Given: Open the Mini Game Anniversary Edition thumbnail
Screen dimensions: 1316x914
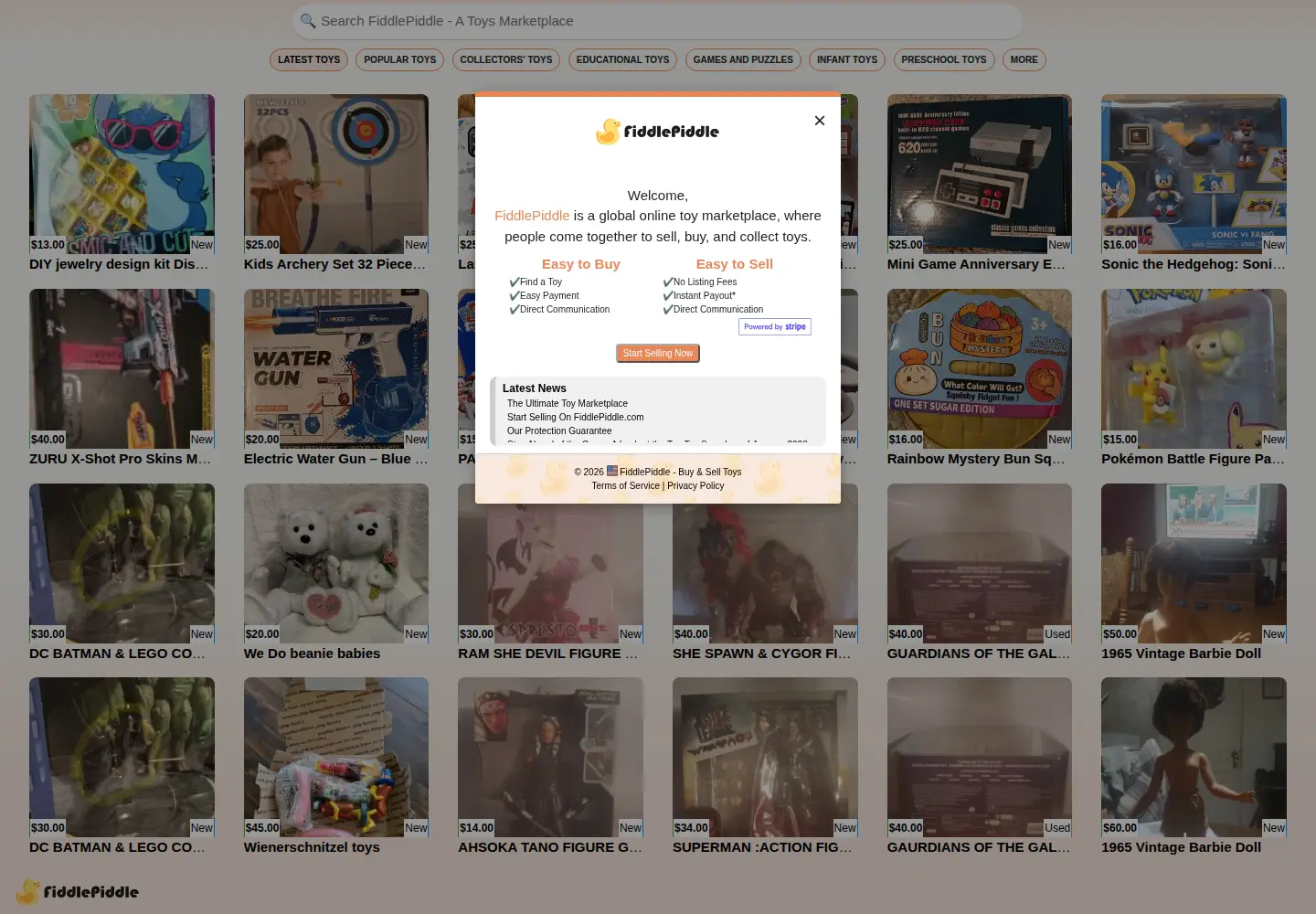Looking at the screenshot, I should [x=980, y=174].
